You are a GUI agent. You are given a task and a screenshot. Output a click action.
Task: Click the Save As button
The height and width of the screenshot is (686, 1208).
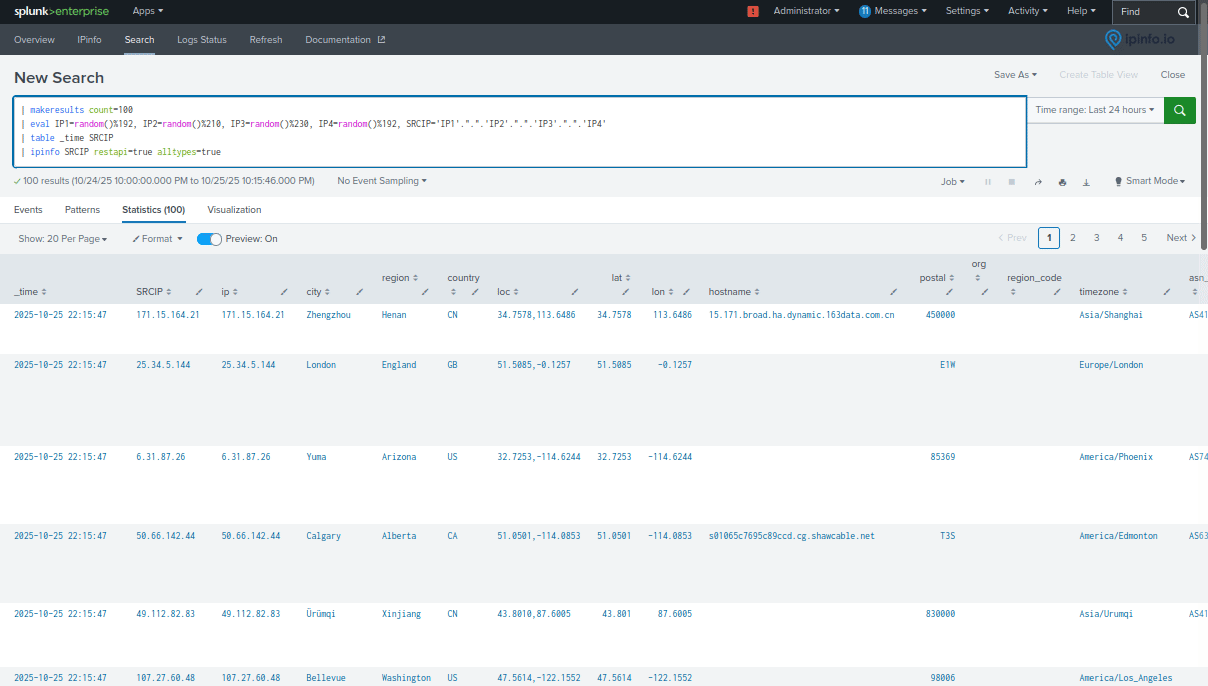coord(1014,74)
